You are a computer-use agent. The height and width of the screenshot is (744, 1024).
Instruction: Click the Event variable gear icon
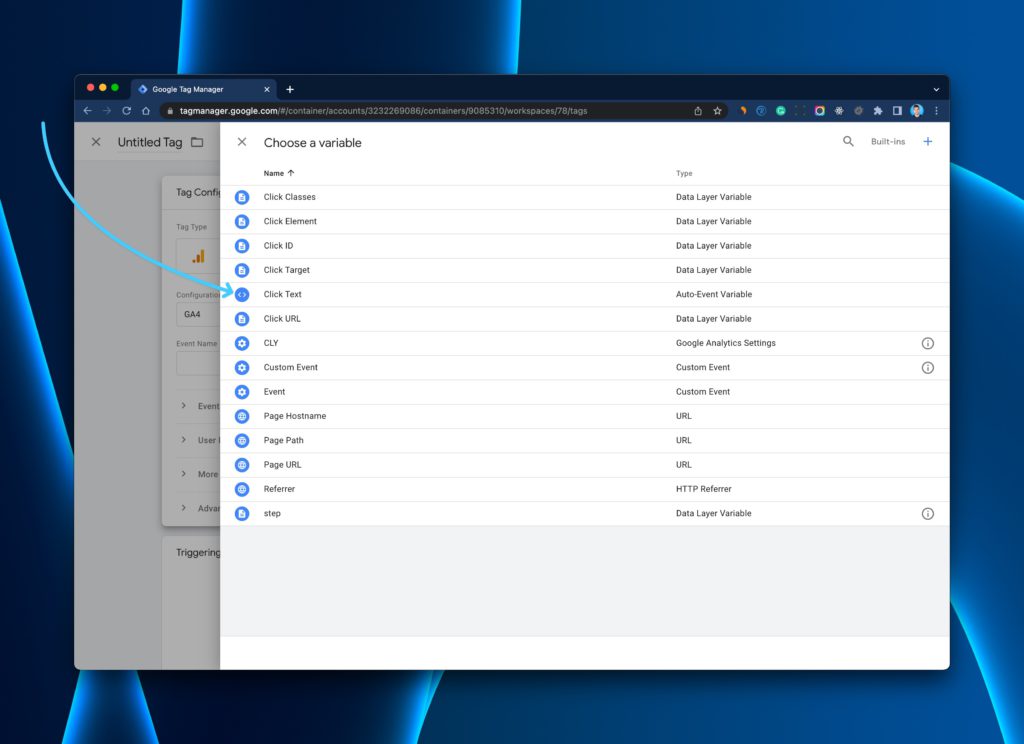click(242, 392)
